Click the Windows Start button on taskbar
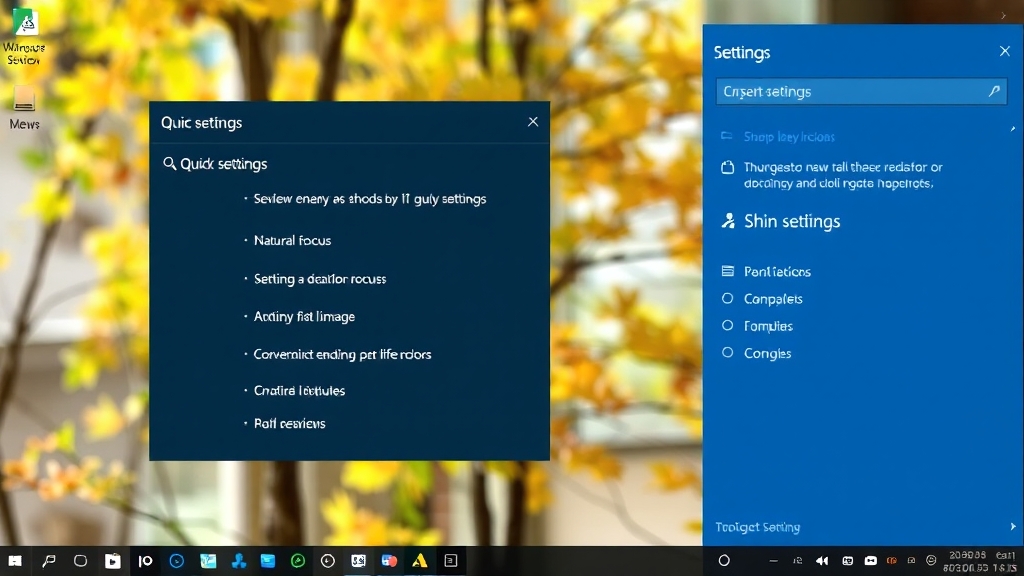Viewport: 1024px width, 576px height. [15, 561]
